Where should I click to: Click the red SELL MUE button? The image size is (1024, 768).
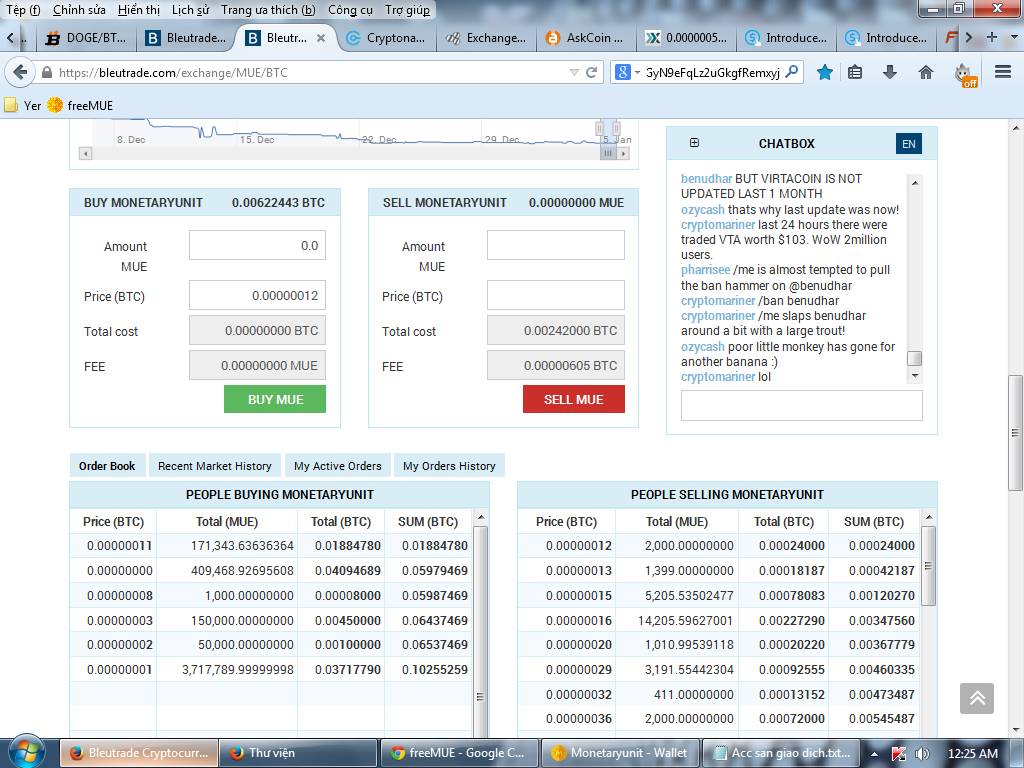[x=573, y=399]
